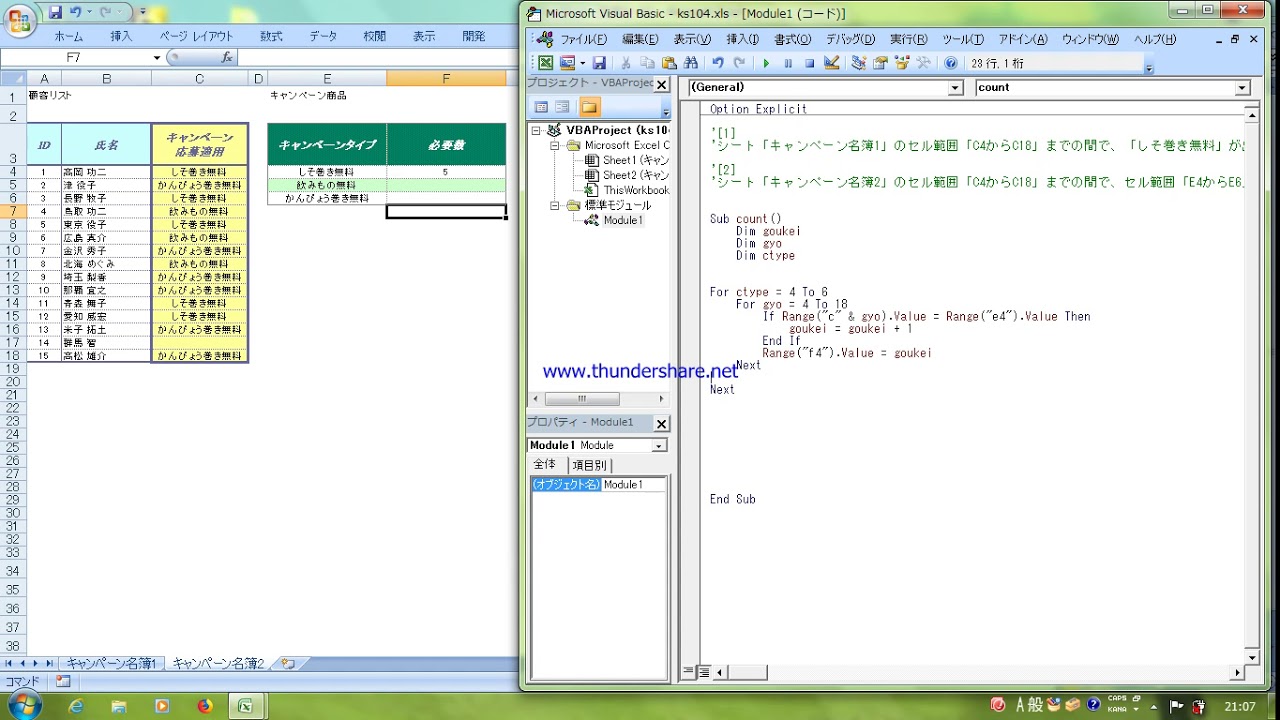Switch to the キャンペーン名簿1 sheet tab

coord(111,664)
